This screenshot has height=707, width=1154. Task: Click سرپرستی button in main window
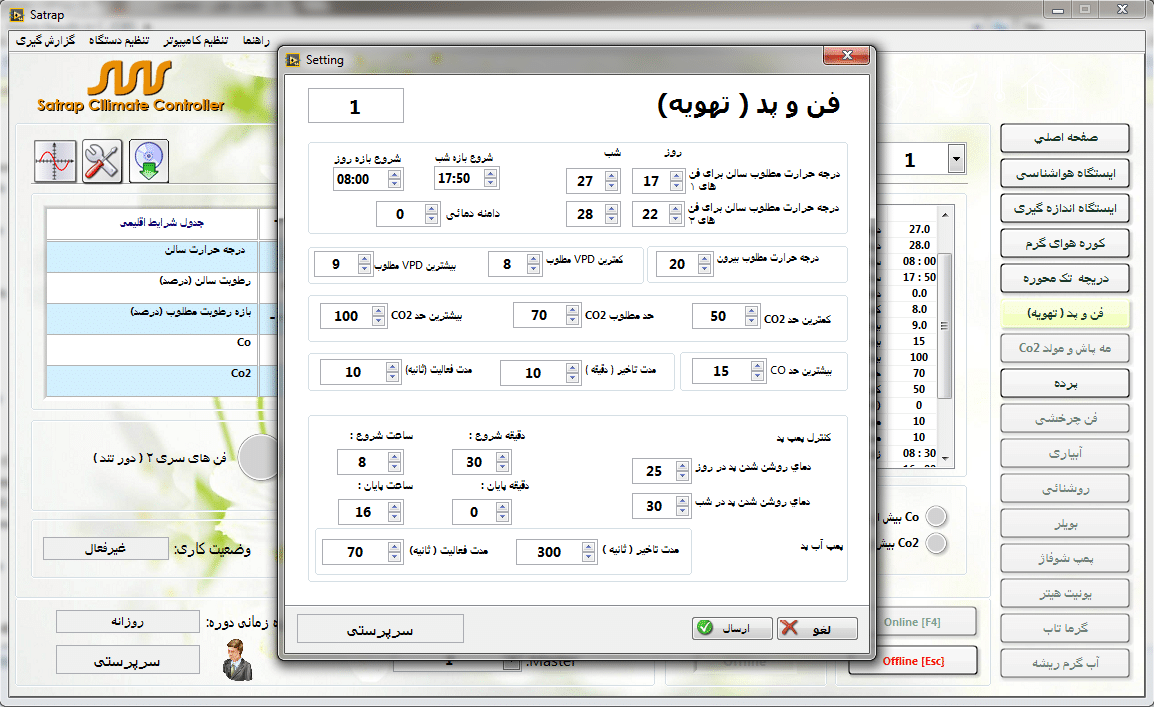pyautogui.click(x=127, y=660)
